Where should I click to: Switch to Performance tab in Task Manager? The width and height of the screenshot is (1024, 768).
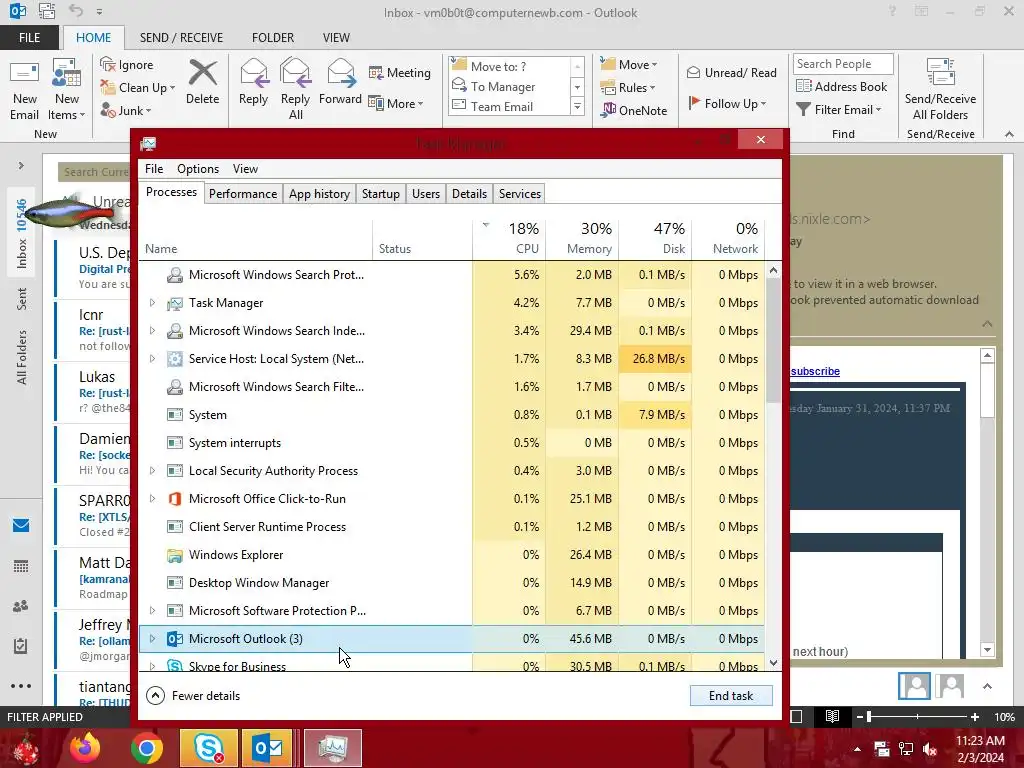point(243,194)
